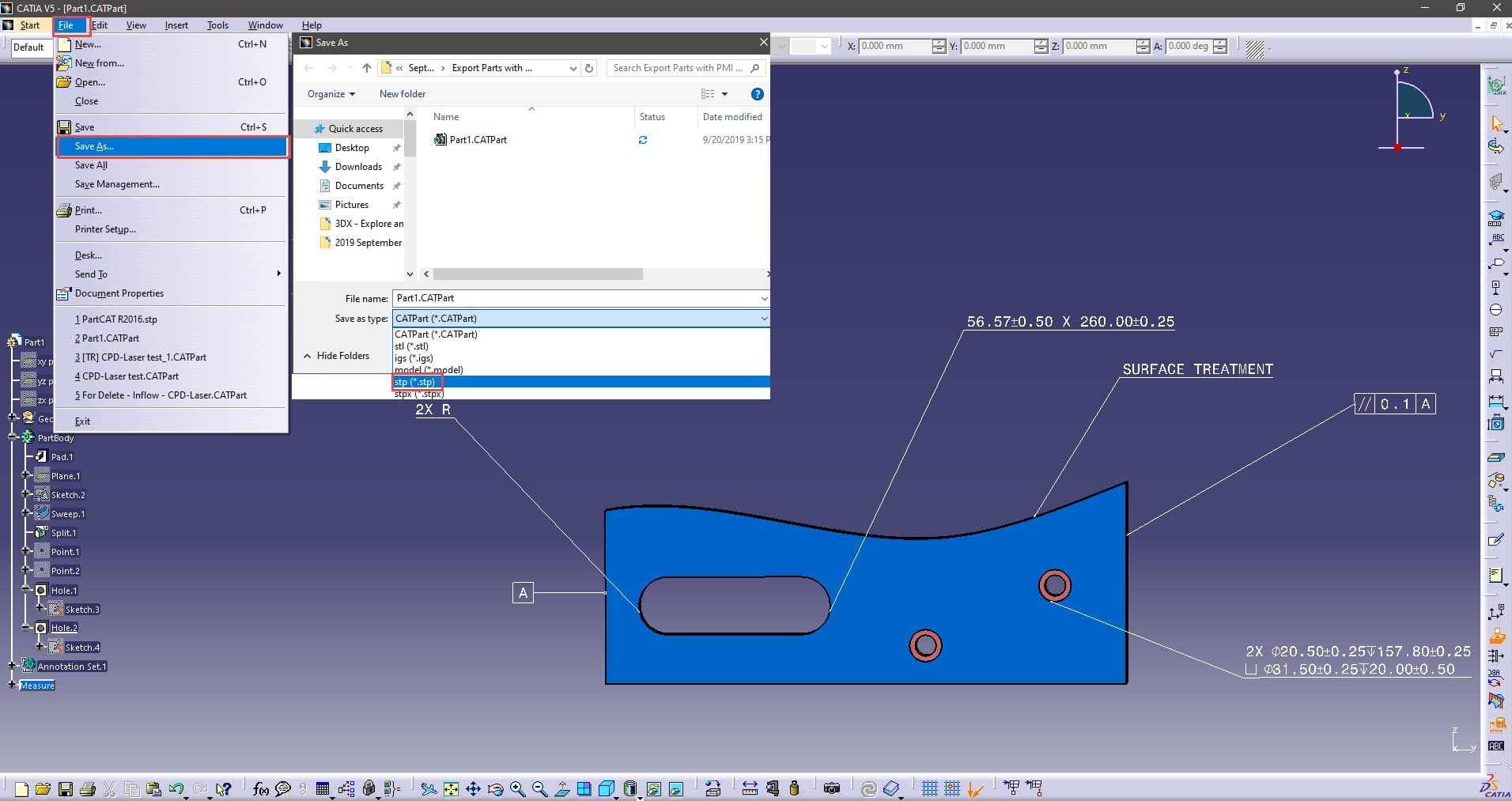Open the Organize dropdown
The width and height of the screenshot is (1512, 801).
coord(331,94)
